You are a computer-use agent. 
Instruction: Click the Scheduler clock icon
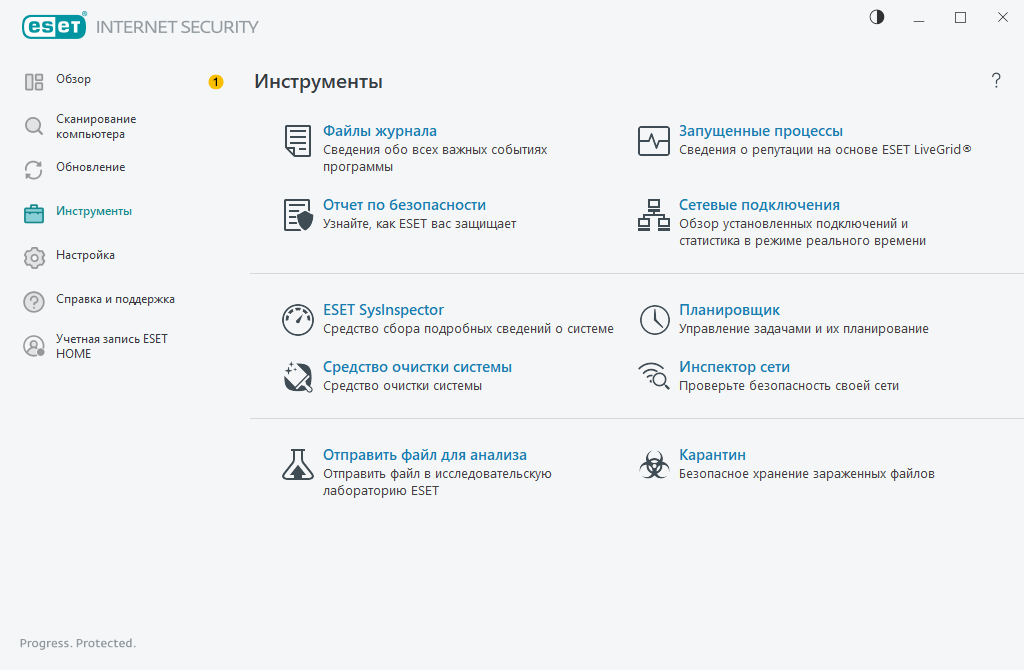click(654, 320)
